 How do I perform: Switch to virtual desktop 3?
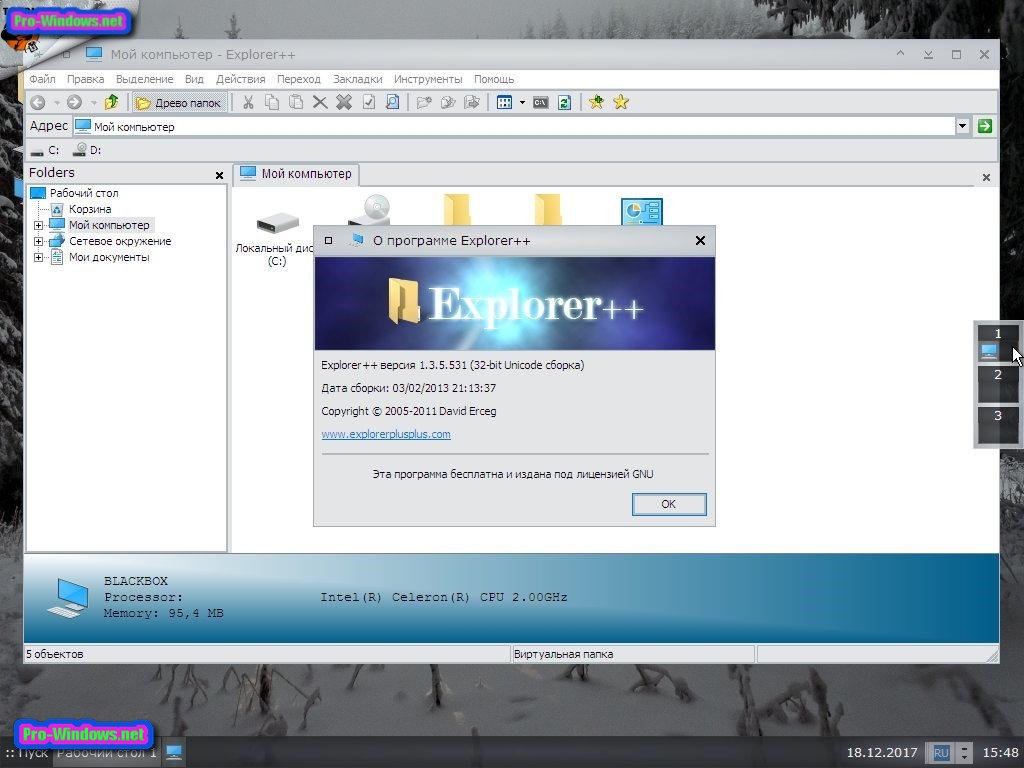pyautogui.click(x=997, y=425)
